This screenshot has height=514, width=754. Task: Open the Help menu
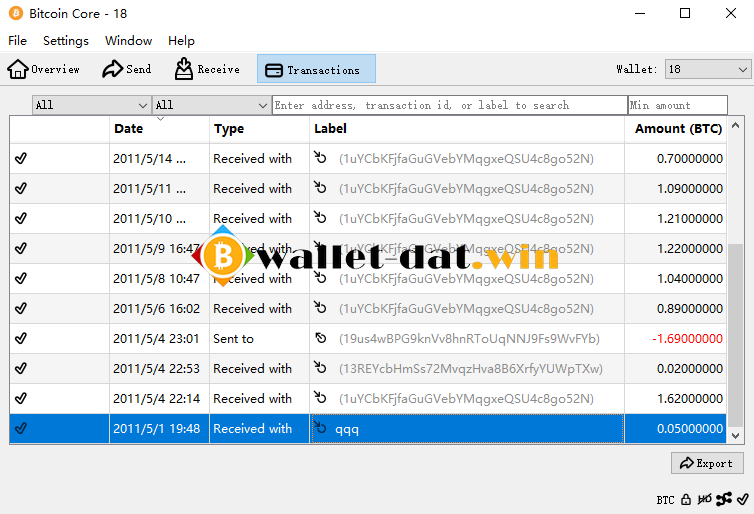click(181, 41)
